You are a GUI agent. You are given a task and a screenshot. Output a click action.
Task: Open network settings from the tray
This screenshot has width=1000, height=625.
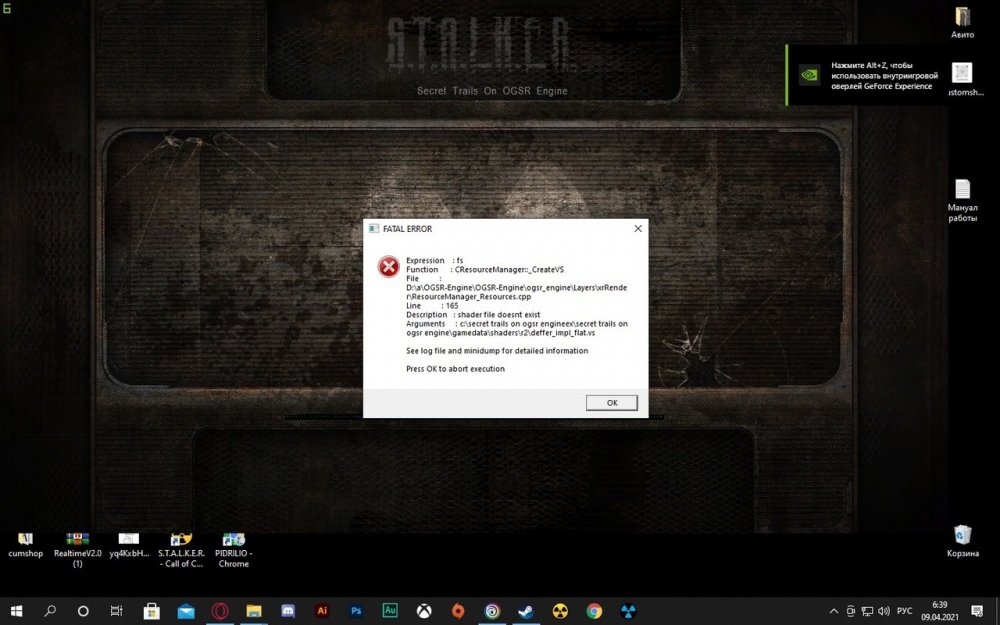coord(867,611)
